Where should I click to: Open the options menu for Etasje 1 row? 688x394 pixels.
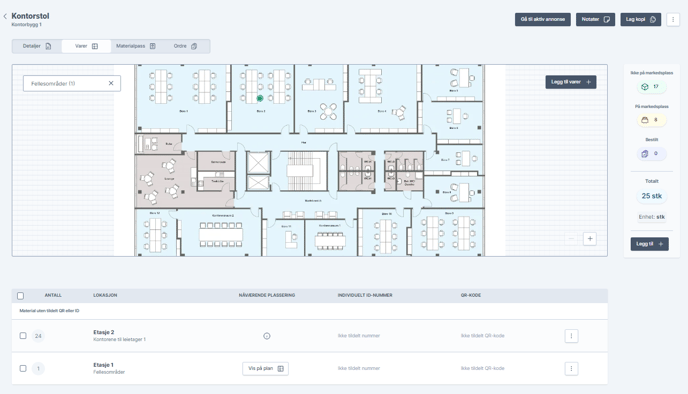click(571, 369)
